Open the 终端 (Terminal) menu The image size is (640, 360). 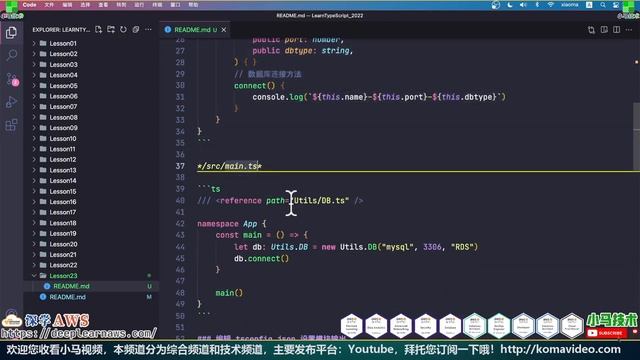(x=157, y=5)
